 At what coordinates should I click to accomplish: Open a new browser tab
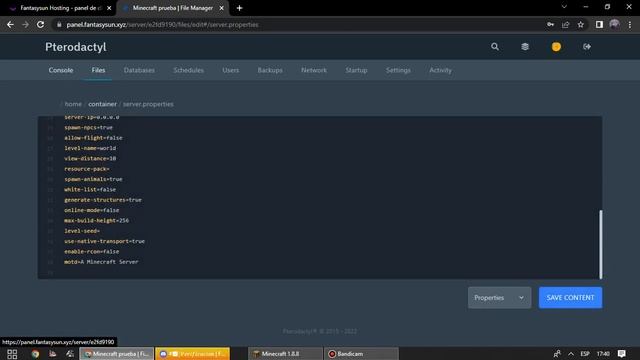point(240,8)
